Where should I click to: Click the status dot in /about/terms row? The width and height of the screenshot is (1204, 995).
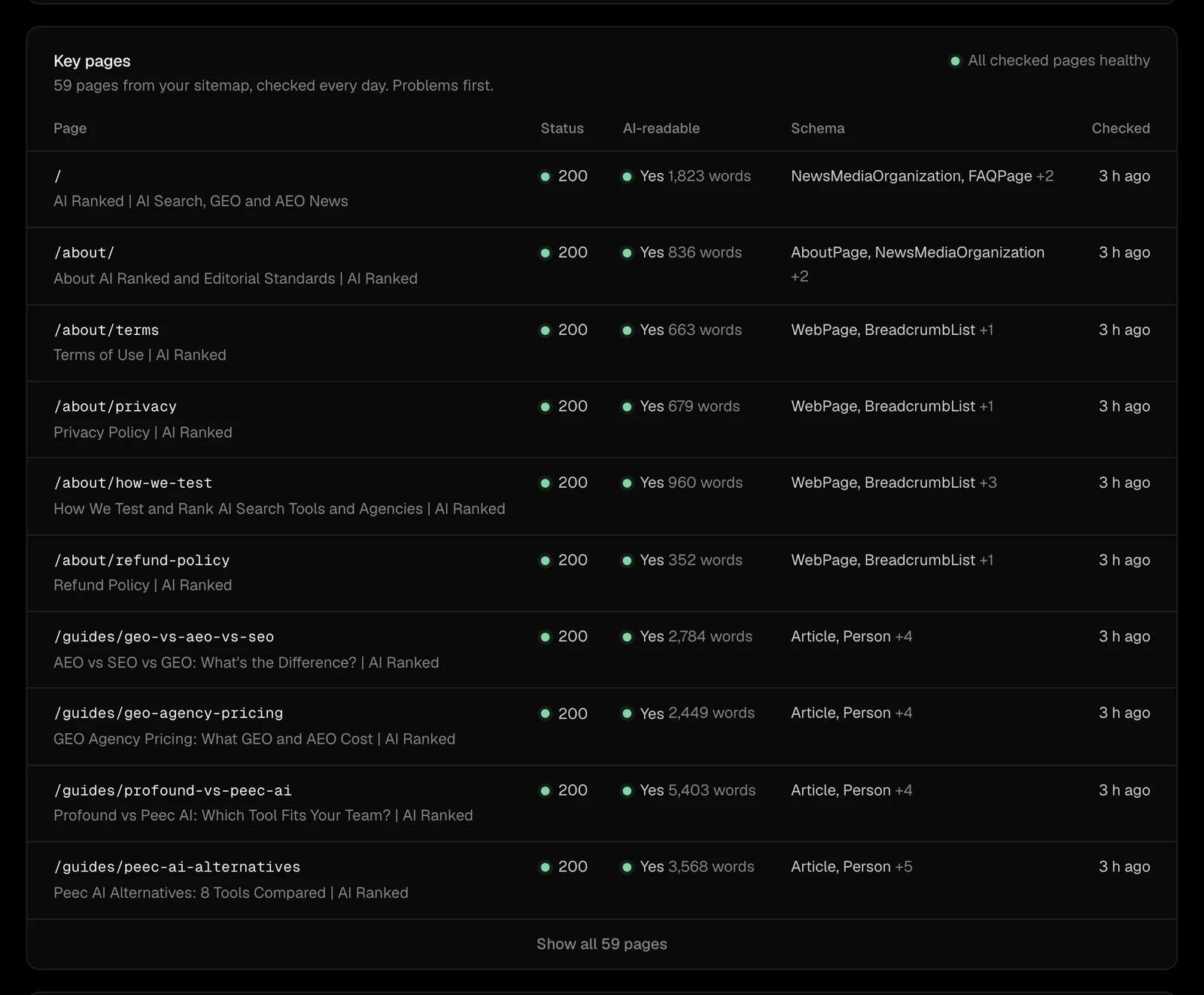coord(546,330)
